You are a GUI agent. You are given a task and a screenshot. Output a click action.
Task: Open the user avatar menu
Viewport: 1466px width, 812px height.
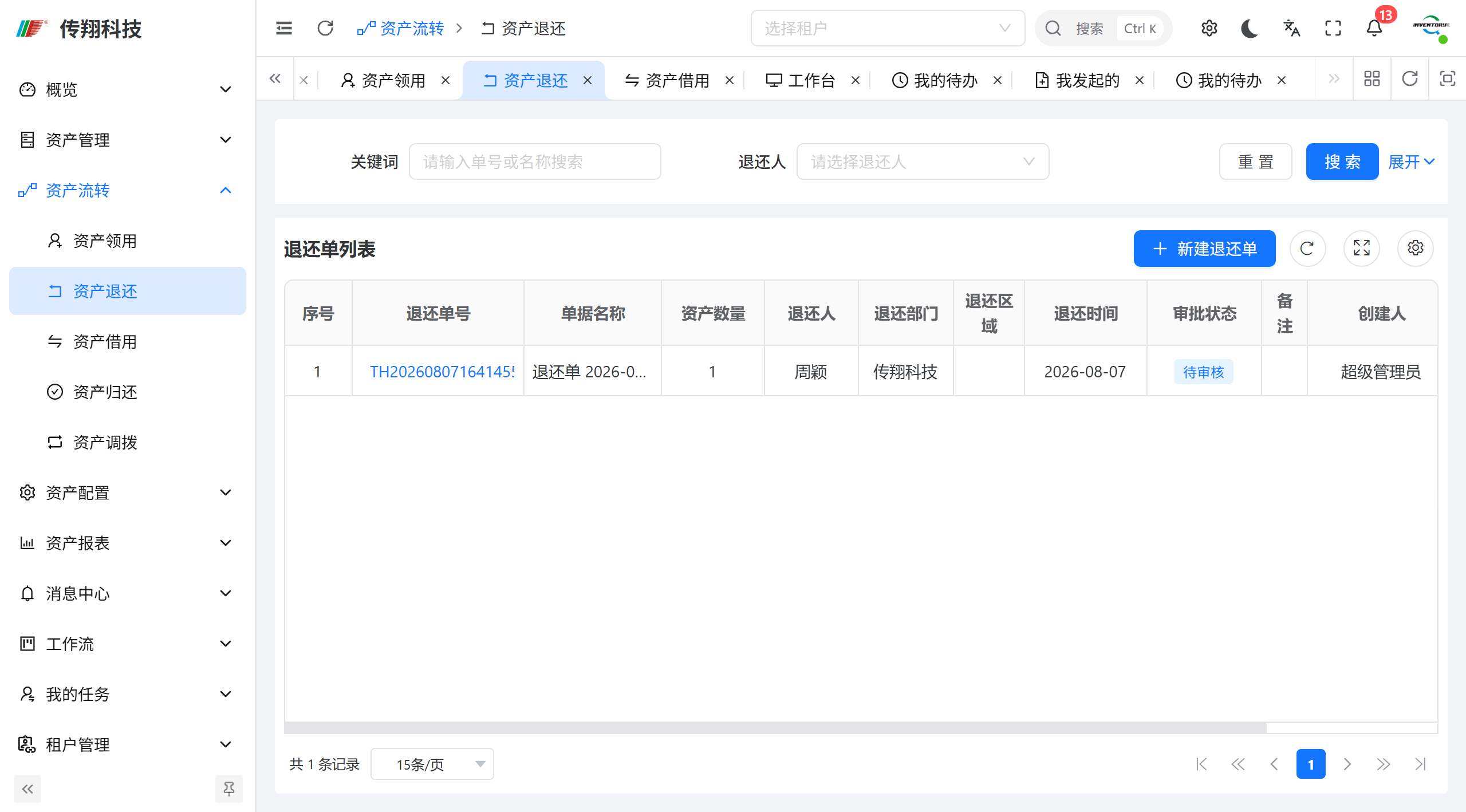point(1430,28)
